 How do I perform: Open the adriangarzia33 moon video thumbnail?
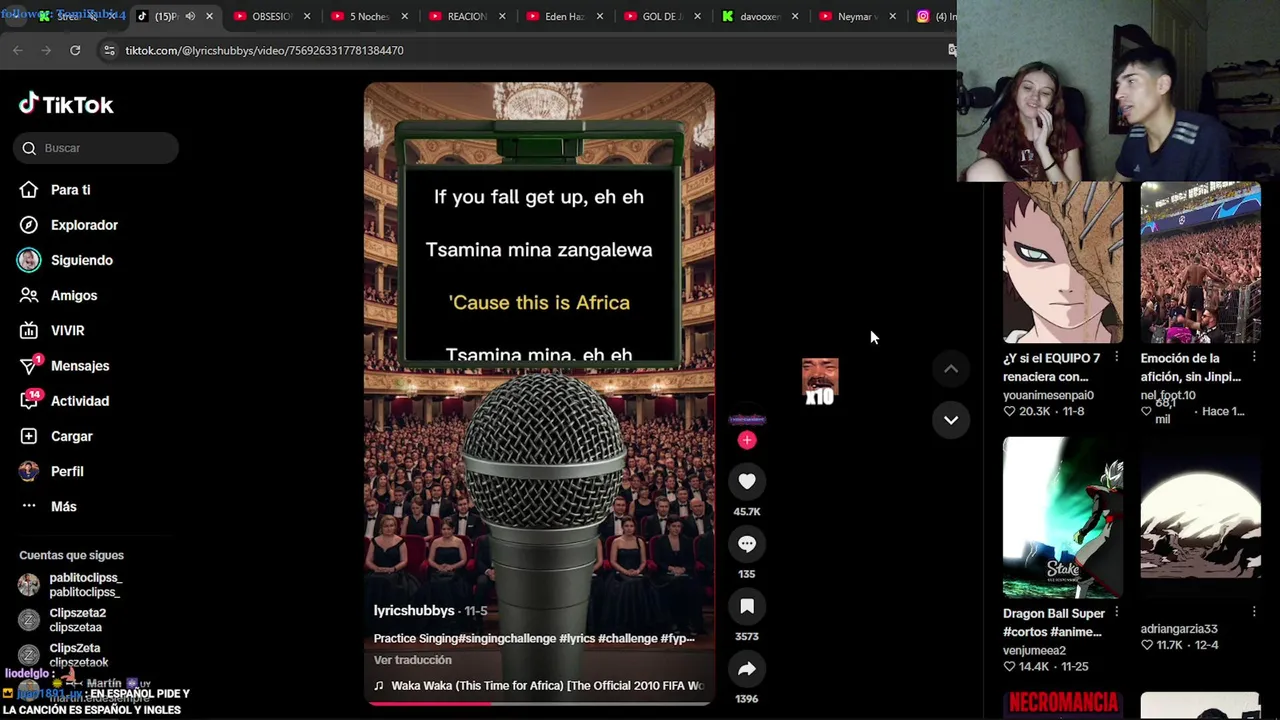pos(1200,517)
